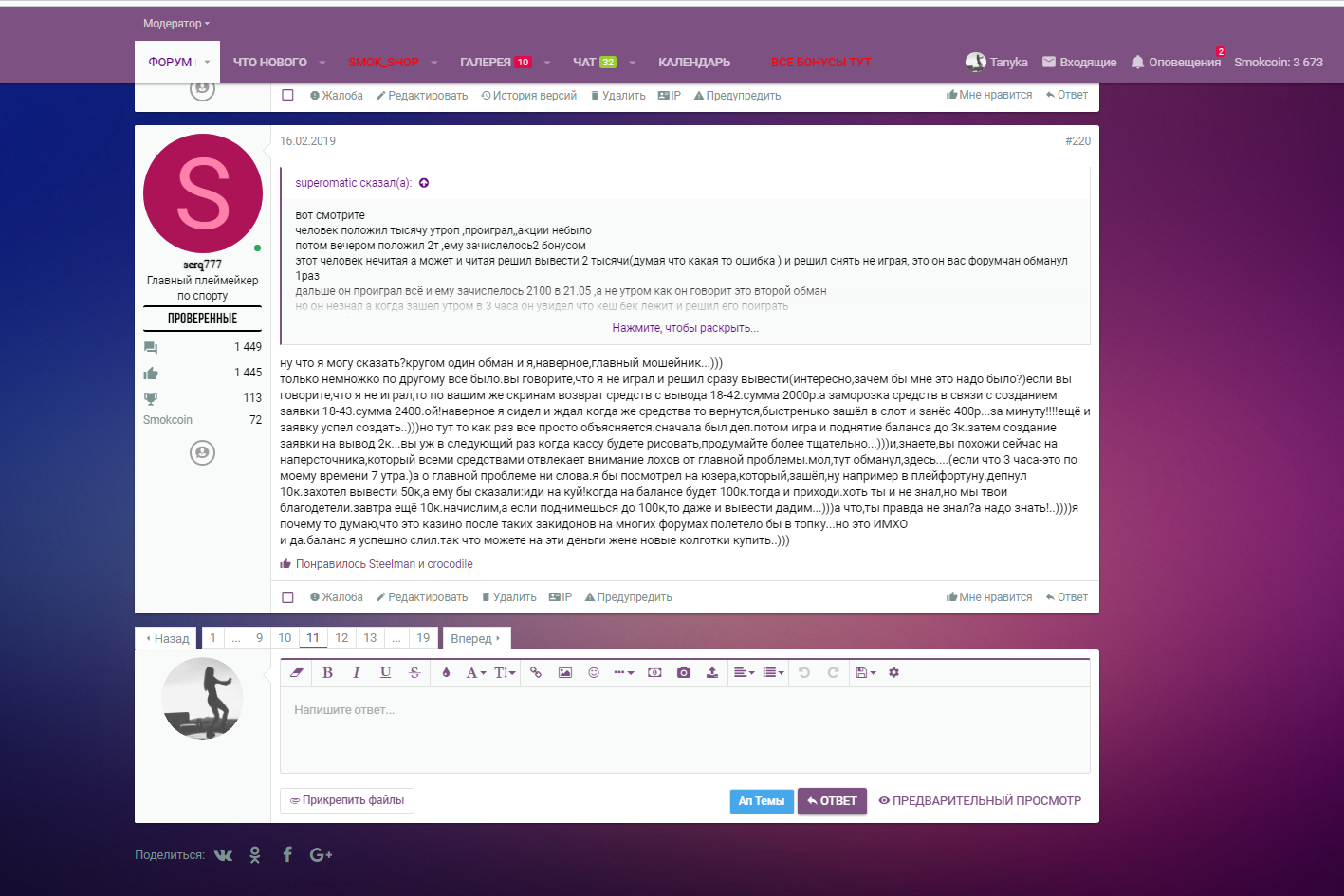Go to next page with Вперед
Screen dimensions: 1344x896
[x=476, y=639]
